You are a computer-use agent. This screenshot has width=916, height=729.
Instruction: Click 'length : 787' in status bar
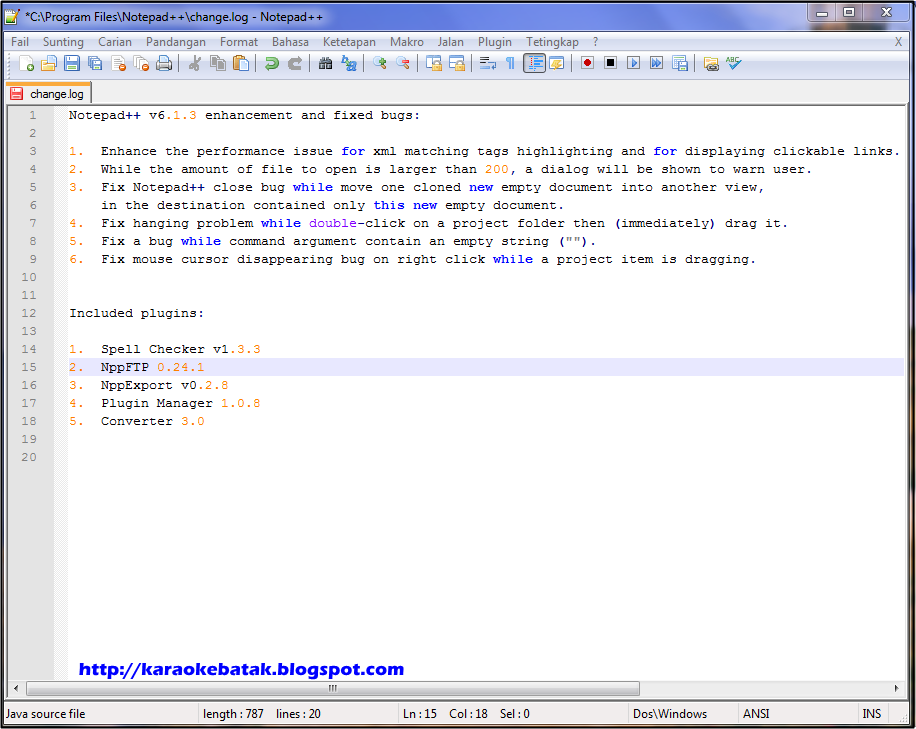click(233, 714)
